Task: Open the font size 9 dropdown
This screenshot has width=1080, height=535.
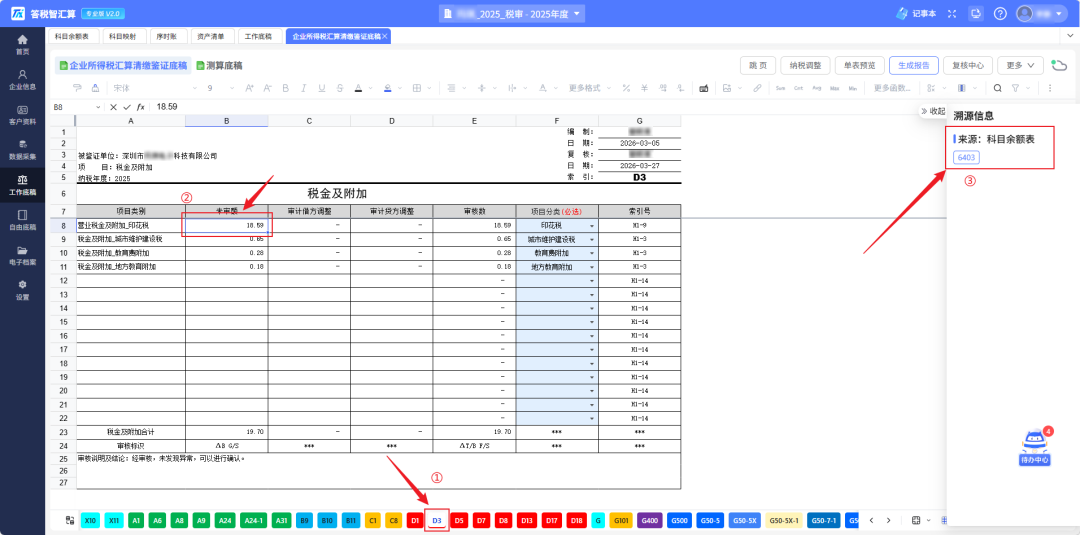Action: 219,88
